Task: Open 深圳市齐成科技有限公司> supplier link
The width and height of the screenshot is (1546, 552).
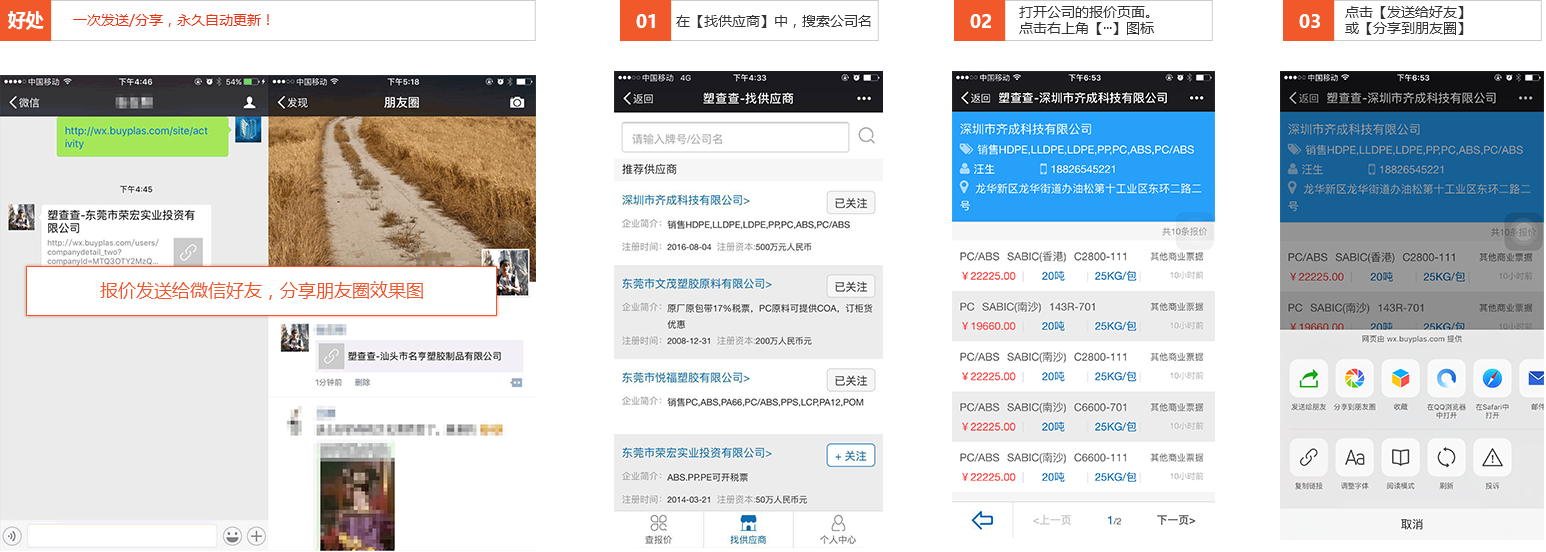Action: click(686, 200)
